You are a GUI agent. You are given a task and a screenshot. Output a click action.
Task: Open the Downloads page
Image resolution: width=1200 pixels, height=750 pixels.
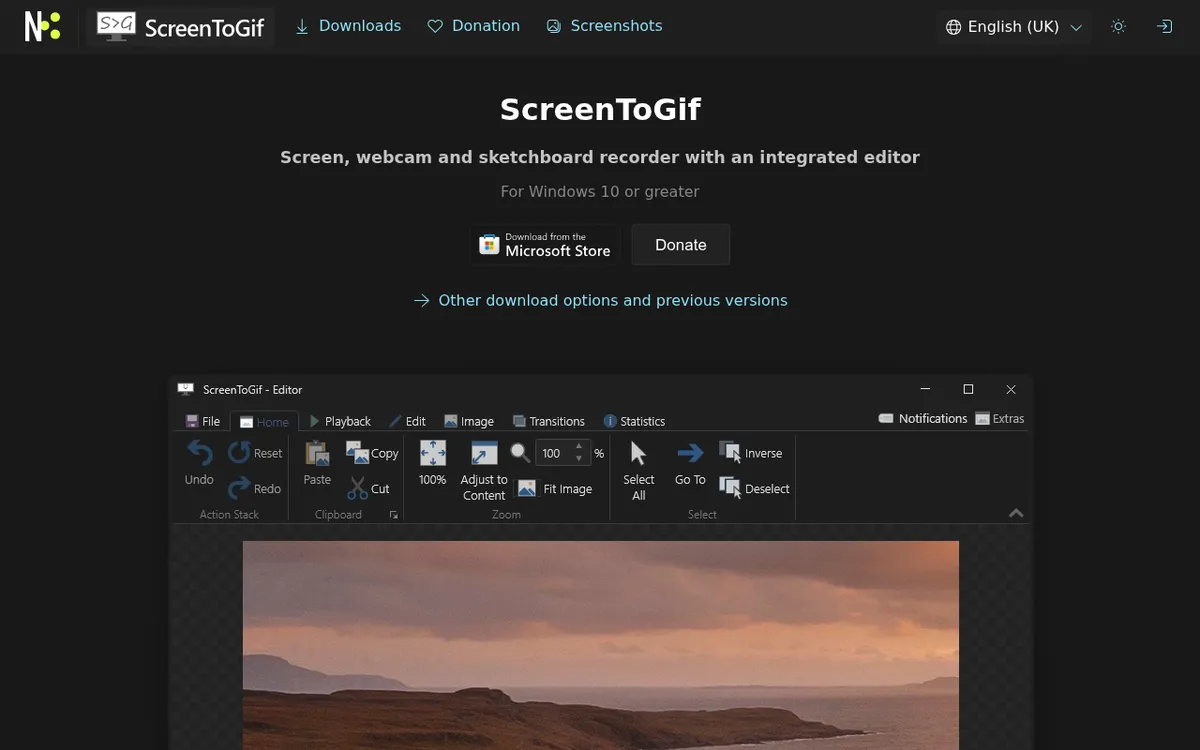pyautogui.click(x=348, y=26)
